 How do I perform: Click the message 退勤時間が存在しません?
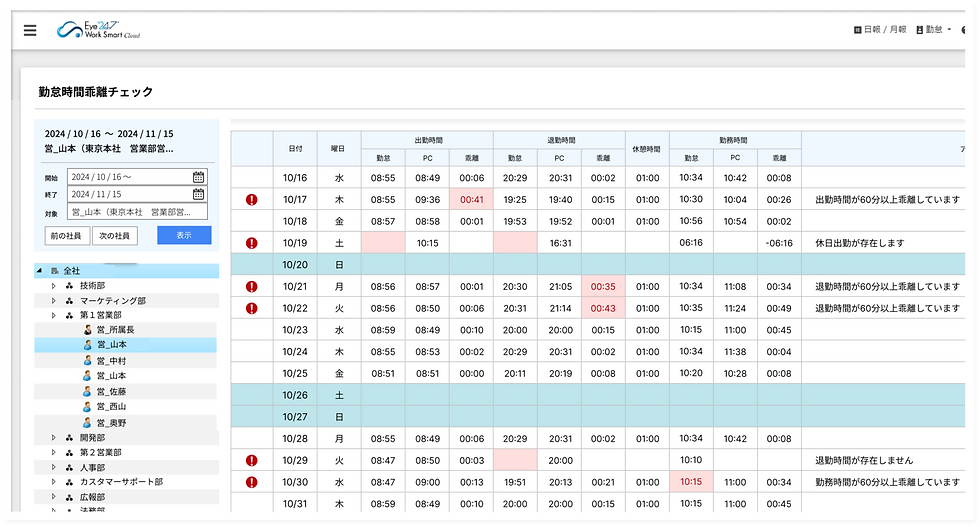click(x=864, y=461)
